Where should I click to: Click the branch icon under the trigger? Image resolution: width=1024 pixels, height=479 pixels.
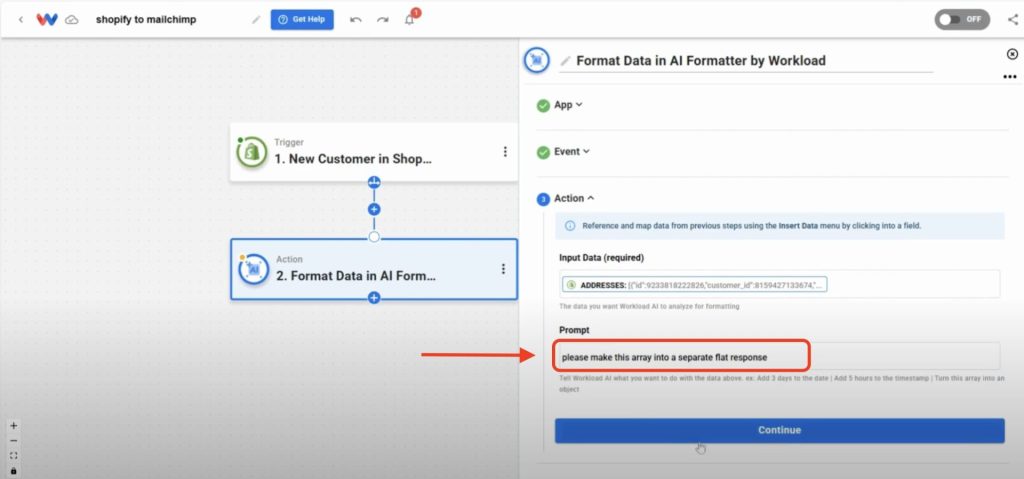click(x=374, y=182)
